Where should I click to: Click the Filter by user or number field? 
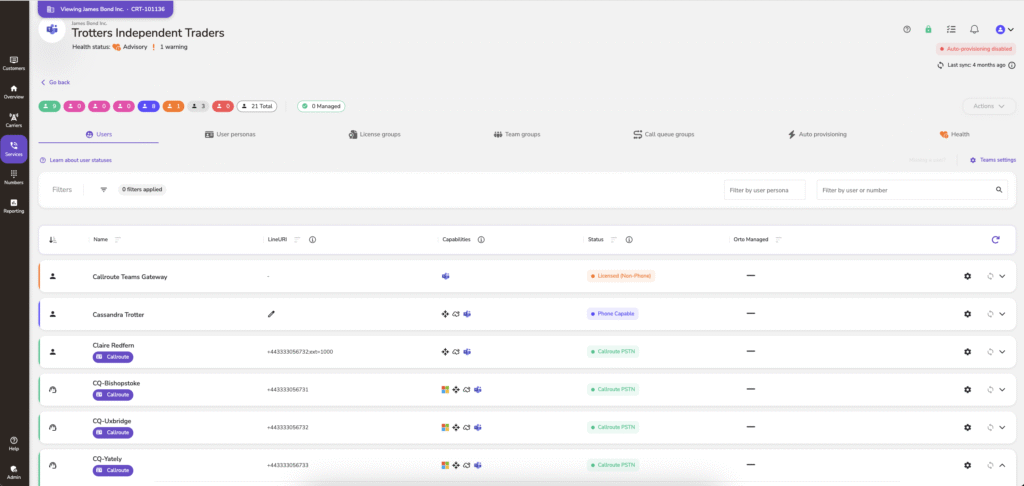[x=903, y=189]
